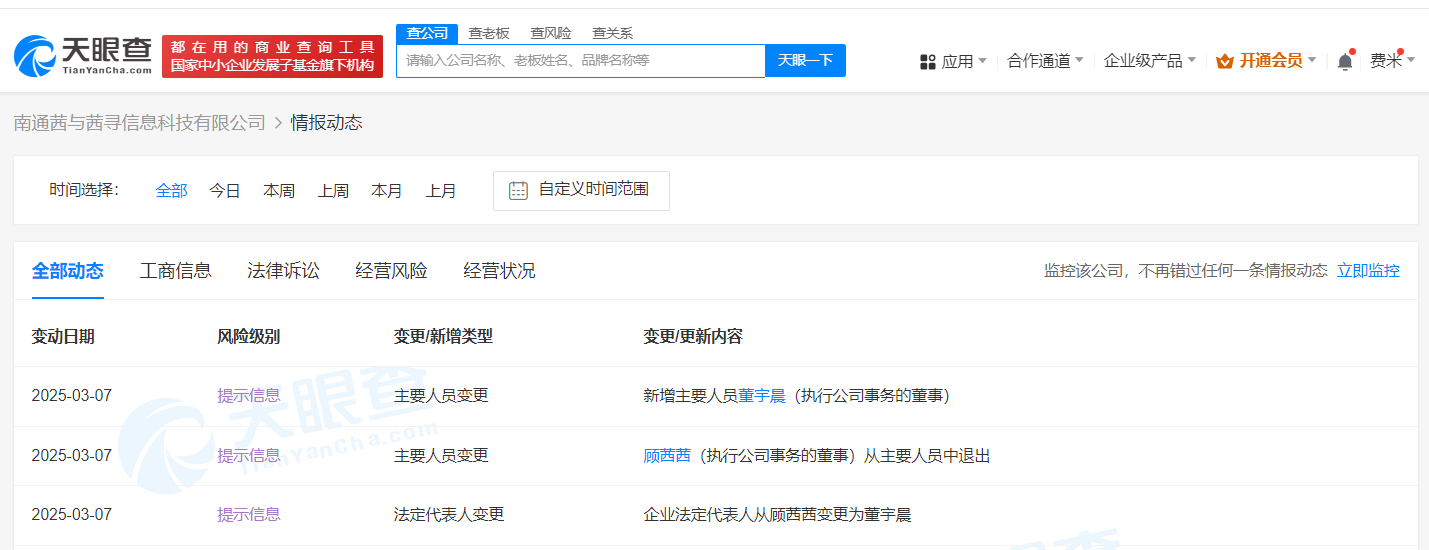Switch to 全部动态 tab
1429x550 pixels.
68,271
